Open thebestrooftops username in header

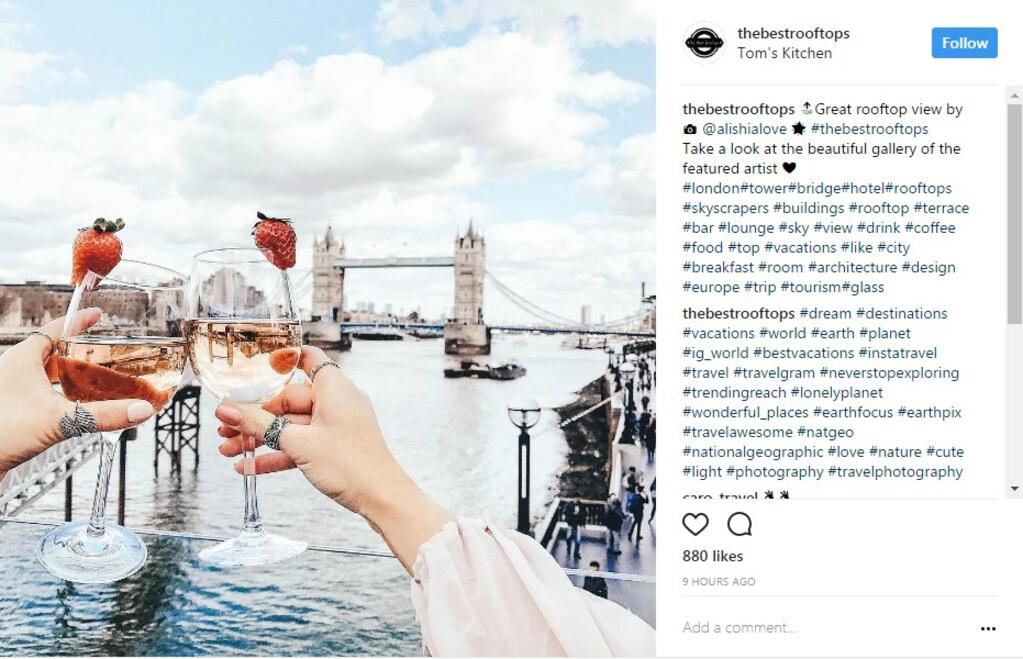(793, 33)
